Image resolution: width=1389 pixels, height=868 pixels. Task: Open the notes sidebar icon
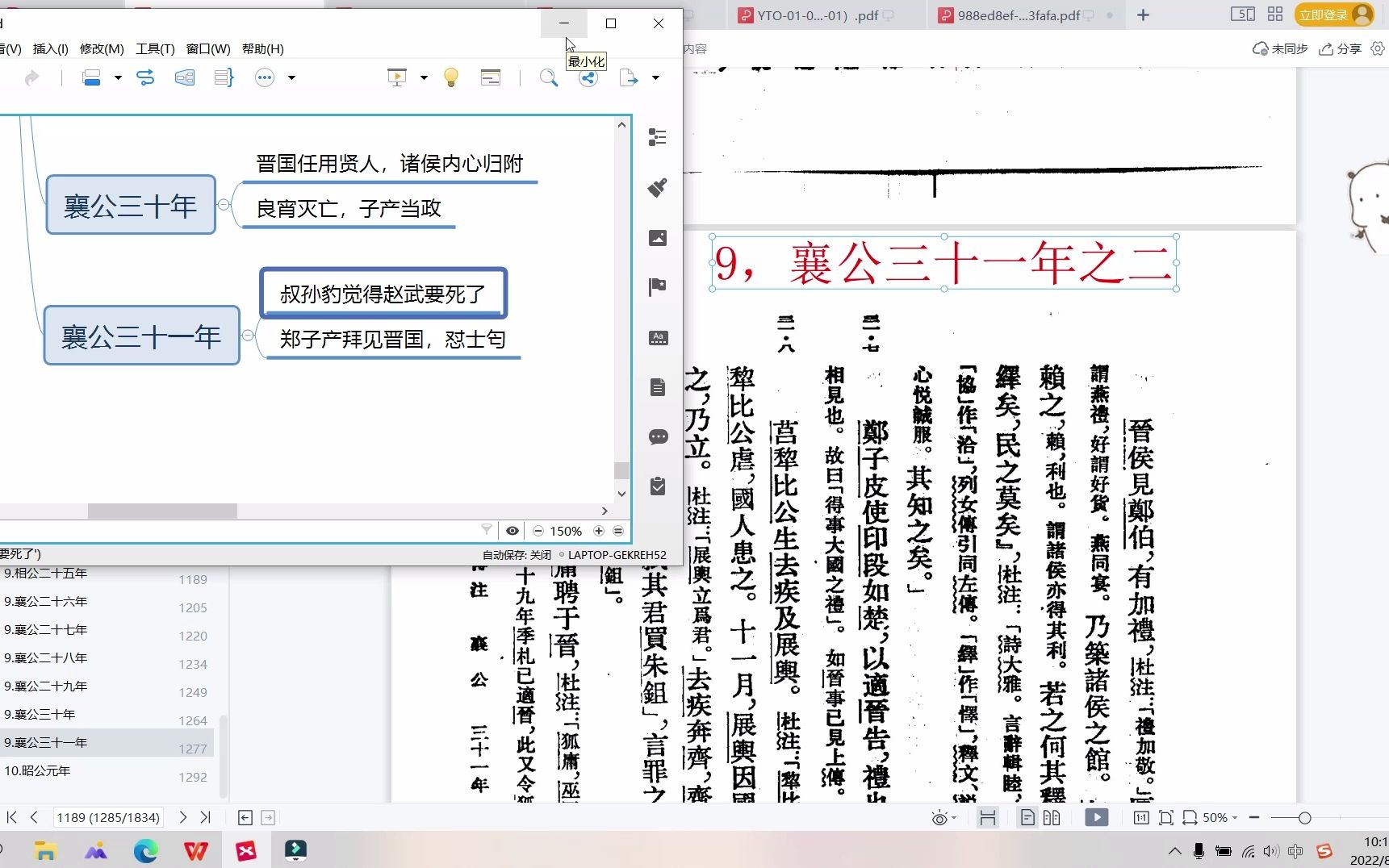point(658,388)
